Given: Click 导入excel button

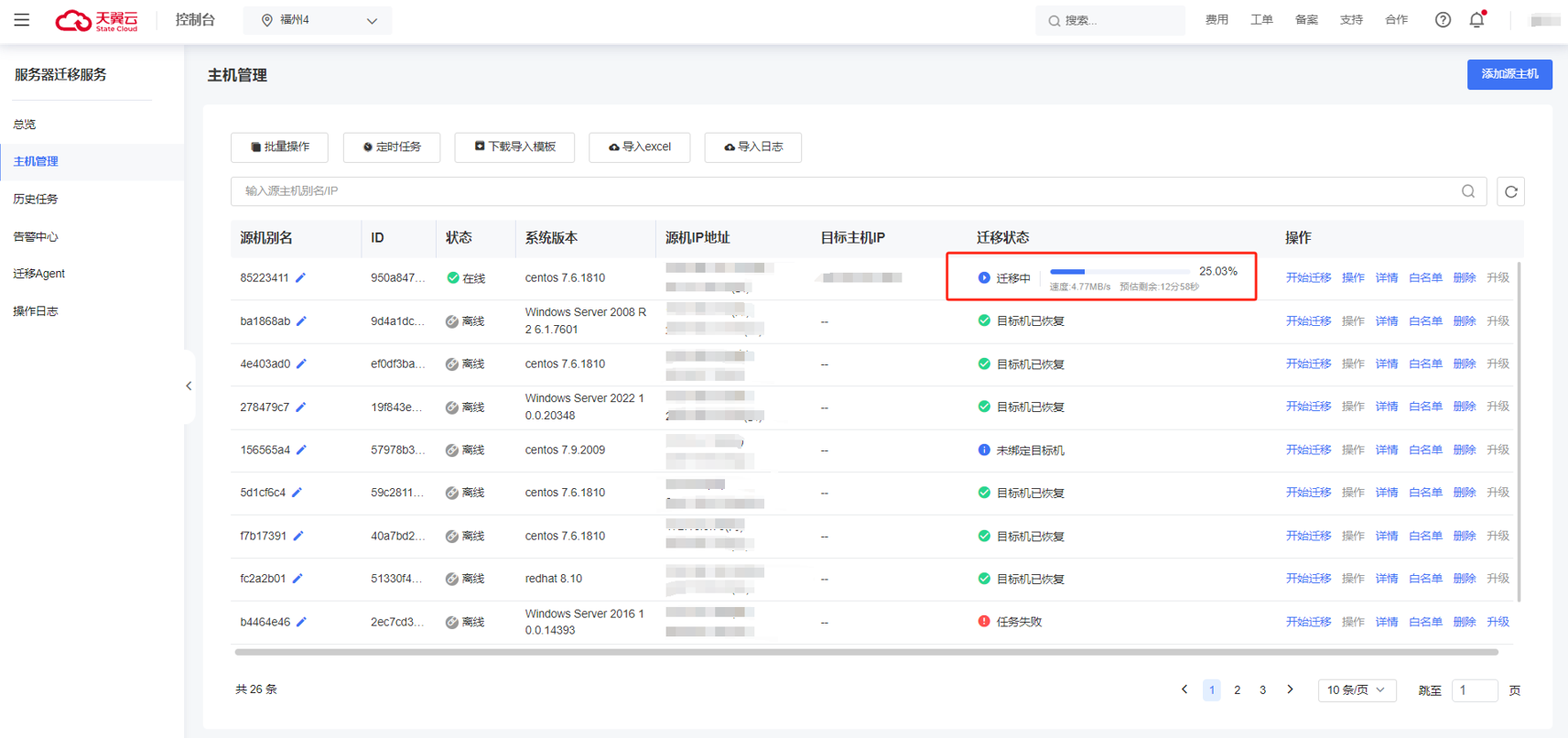Looking at the screenshot, I should [640, 147].
